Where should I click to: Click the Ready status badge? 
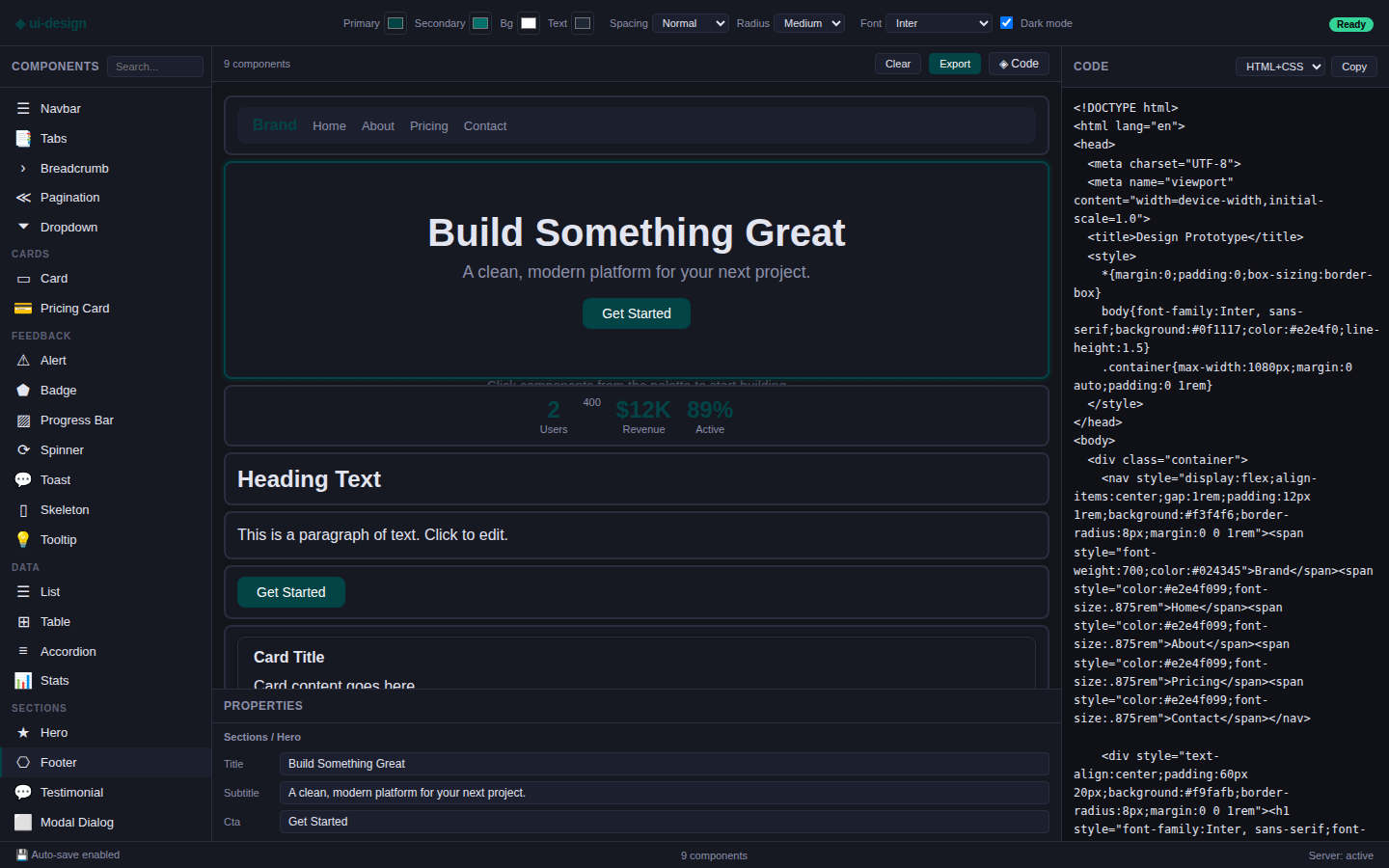coord(1351,24)
